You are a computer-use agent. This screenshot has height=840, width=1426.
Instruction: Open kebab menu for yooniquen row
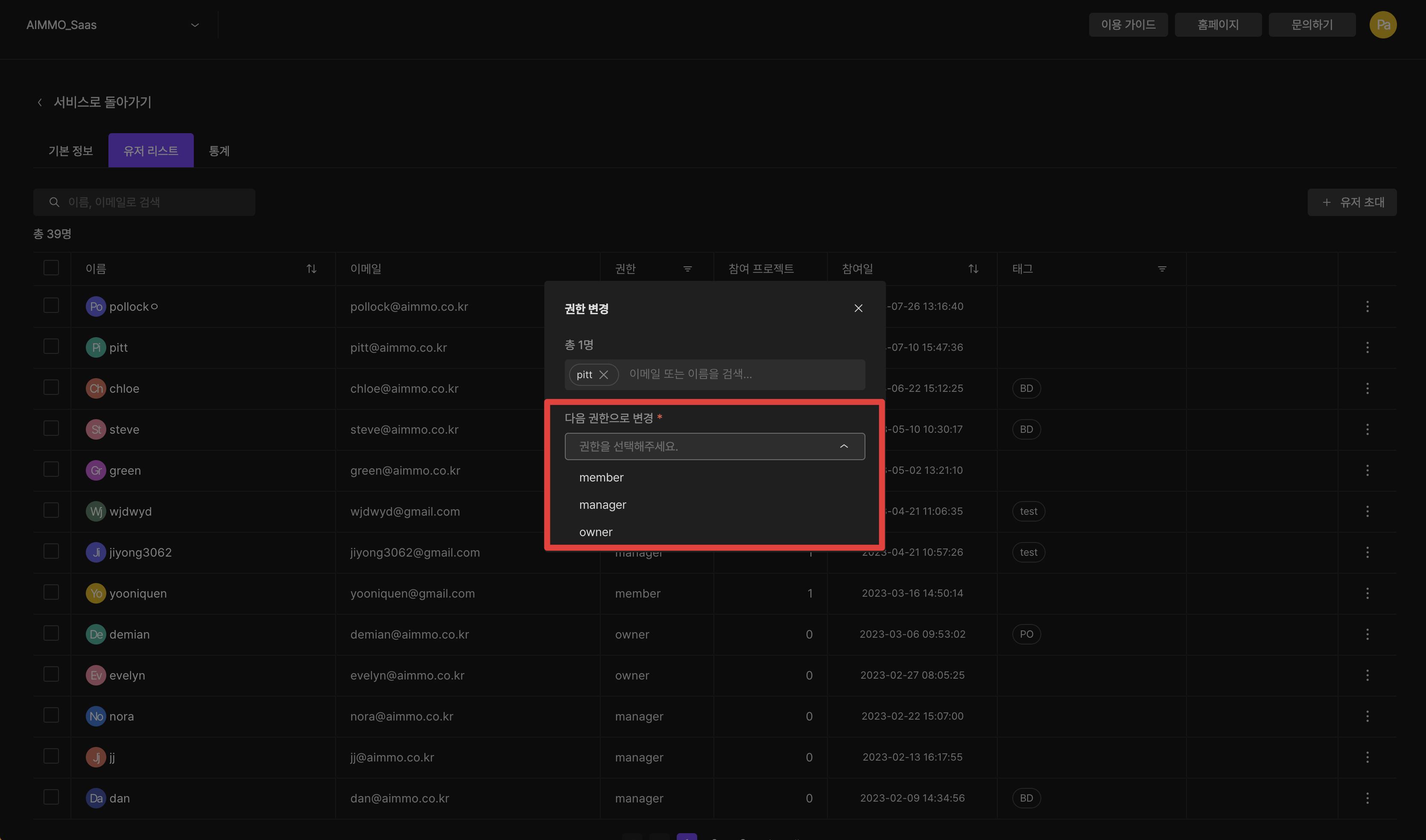[1367, 593]
